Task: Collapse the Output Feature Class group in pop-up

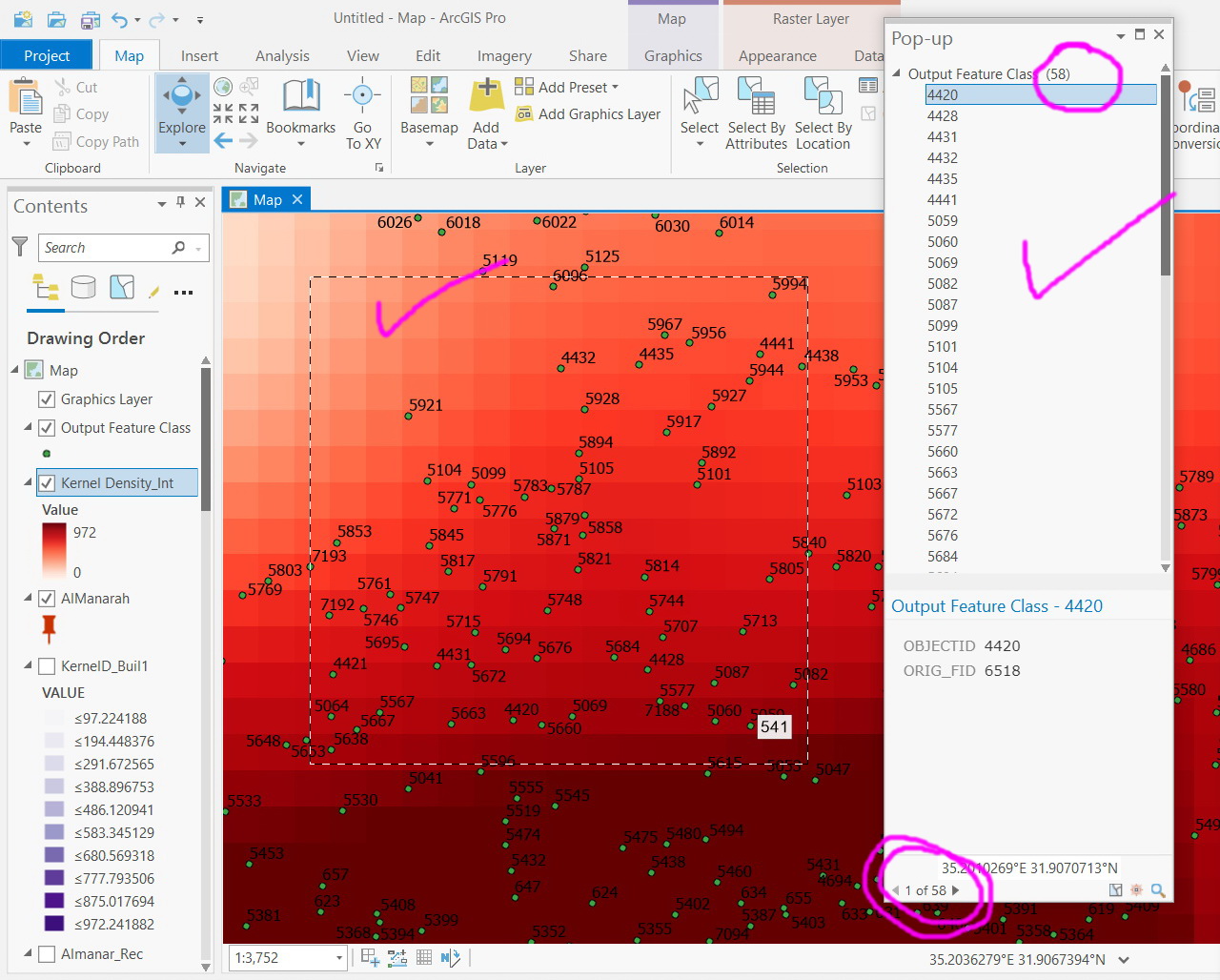Action: click(896, 73)
